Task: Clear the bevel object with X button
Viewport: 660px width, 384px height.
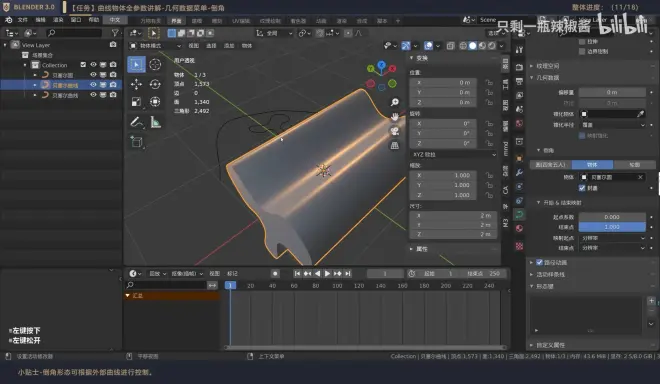Action: (640, 177)
